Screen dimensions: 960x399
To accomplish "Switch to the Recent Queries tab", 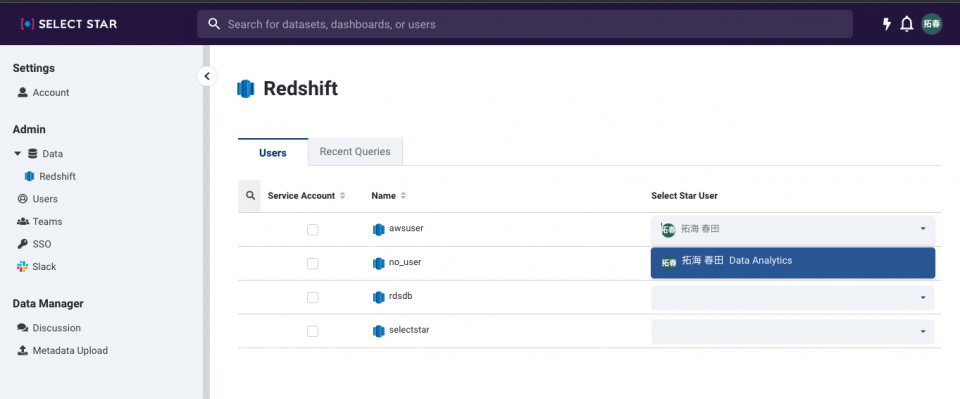I will (x=355, y=151).
